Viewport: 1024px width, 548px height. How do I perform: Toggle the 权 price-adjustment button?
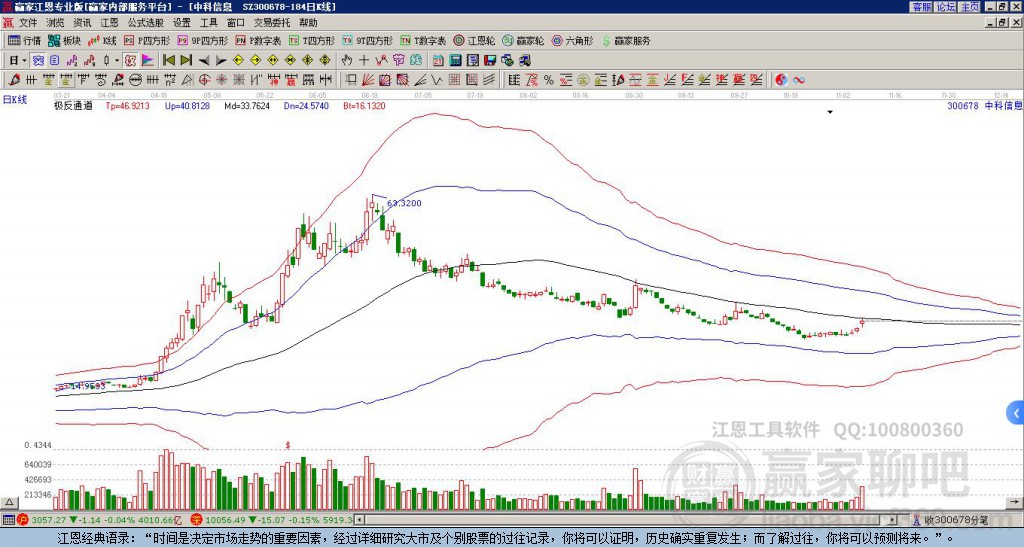(x=130, y=61)
